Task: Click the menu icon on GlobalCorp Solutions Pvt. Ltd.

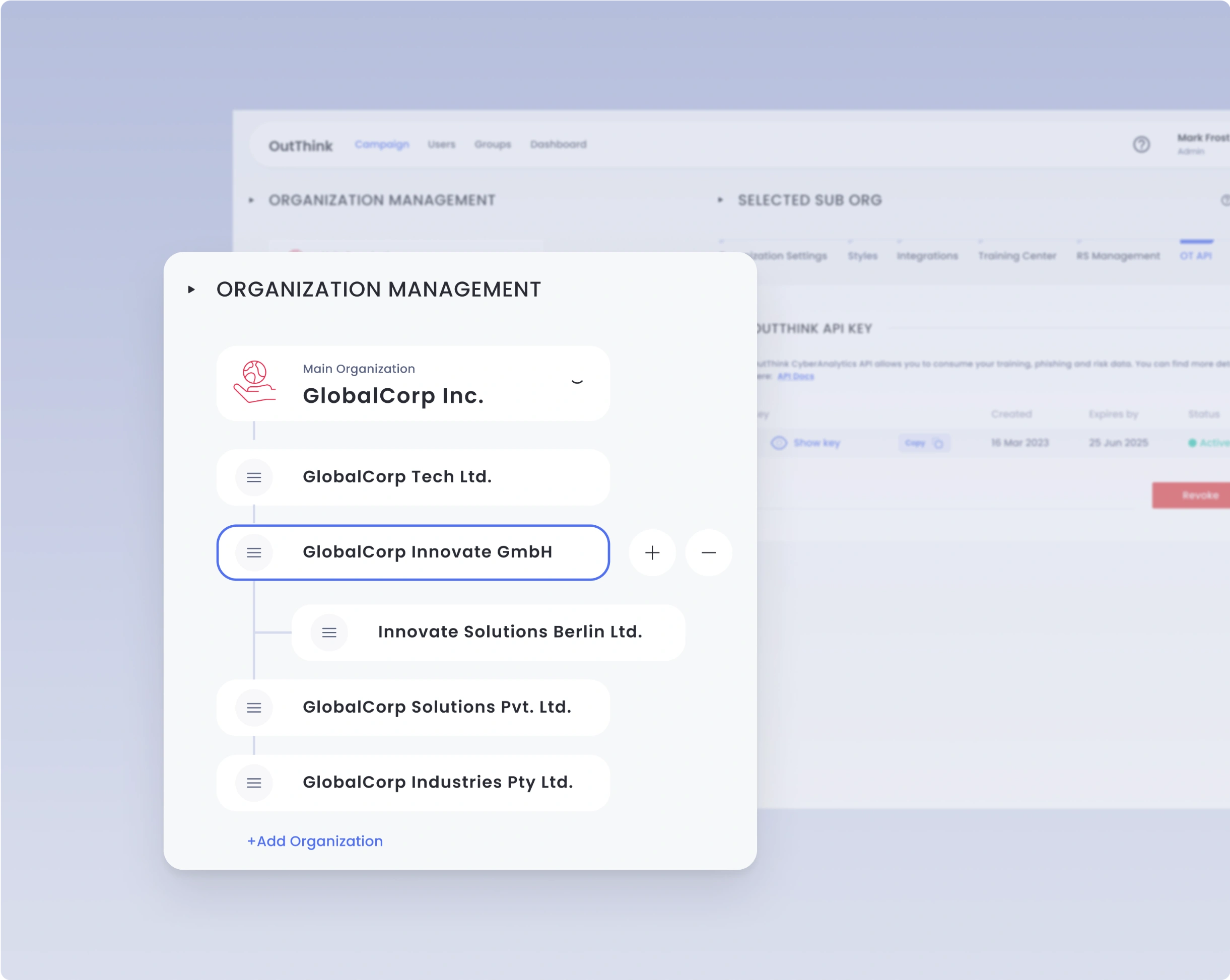Action: (x=253, y=708)
